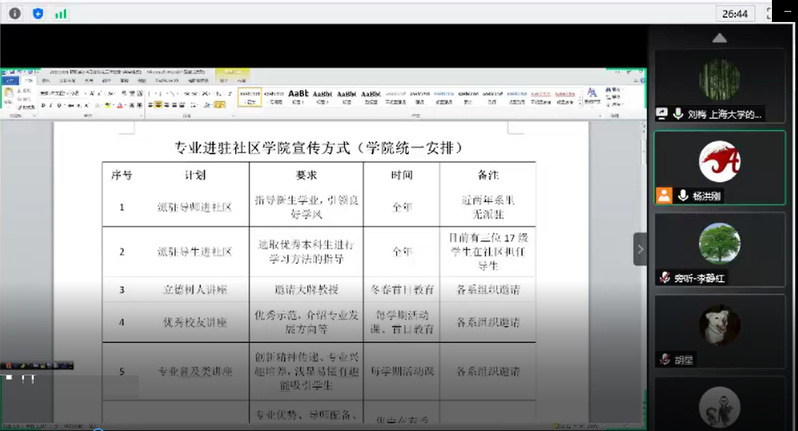
Task: Collapse the participant panel with side chevron
Action: [x=640, y=249]
